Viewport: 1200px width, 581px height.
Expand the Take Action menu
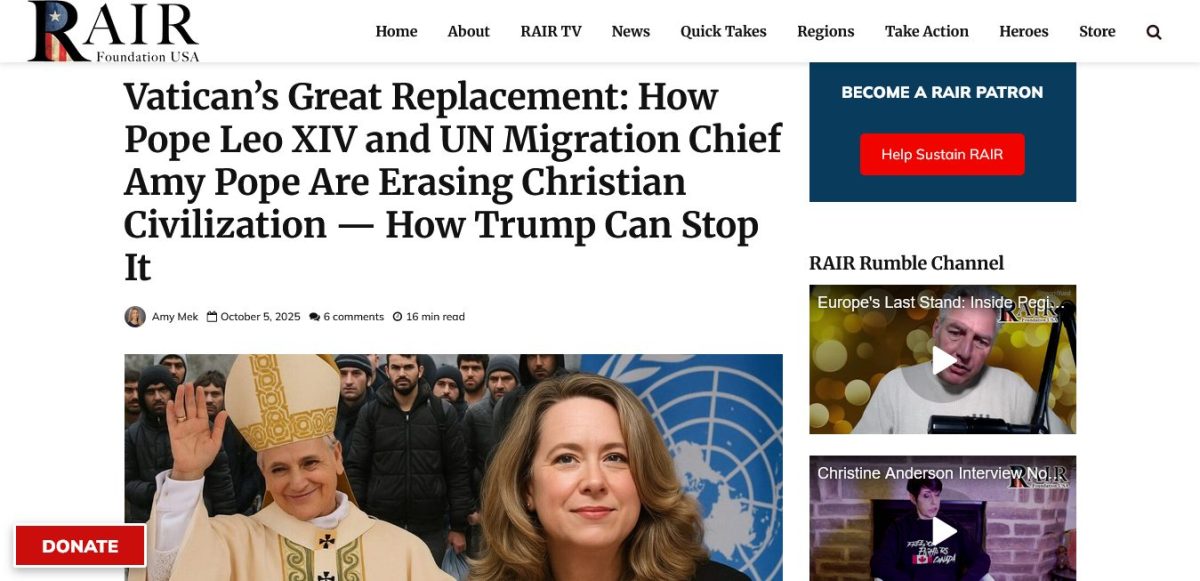click(x=927, y=31)
